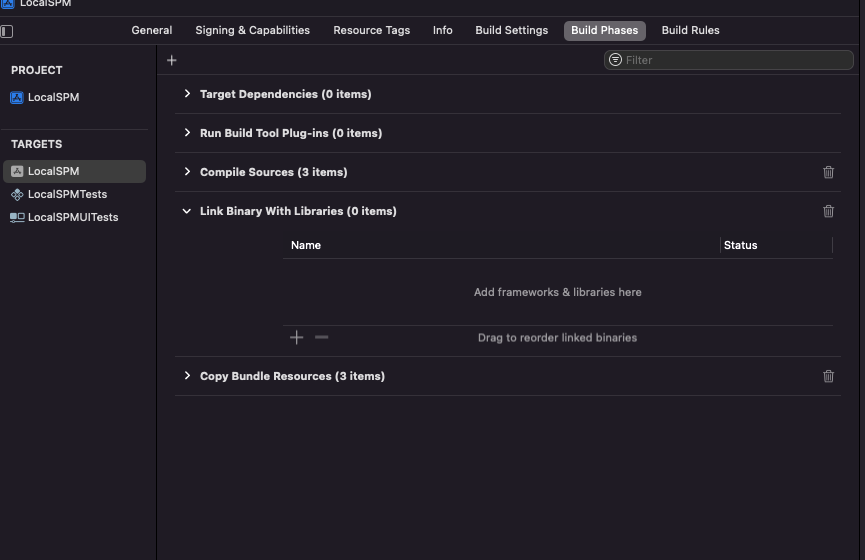865x560 pixels.
Task: Delete the Link Binary With Libraries phase
Action: click(828, 211)
